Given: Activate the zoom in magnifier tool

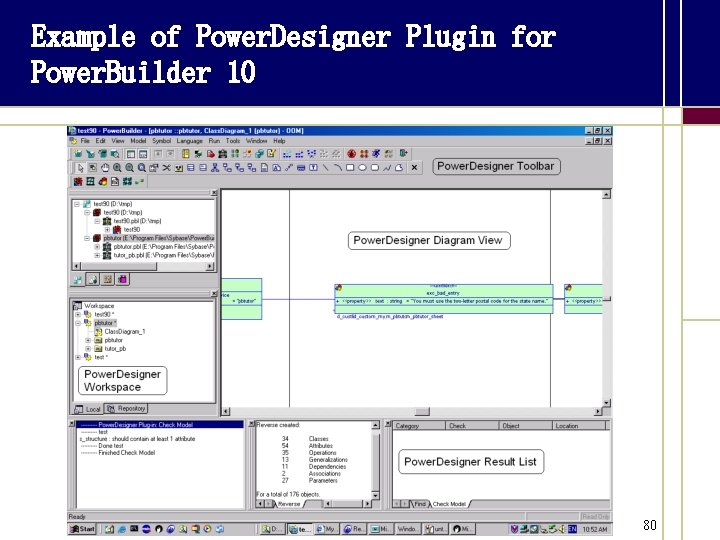Looking at the screenshot, I should [x=118, y=168].
